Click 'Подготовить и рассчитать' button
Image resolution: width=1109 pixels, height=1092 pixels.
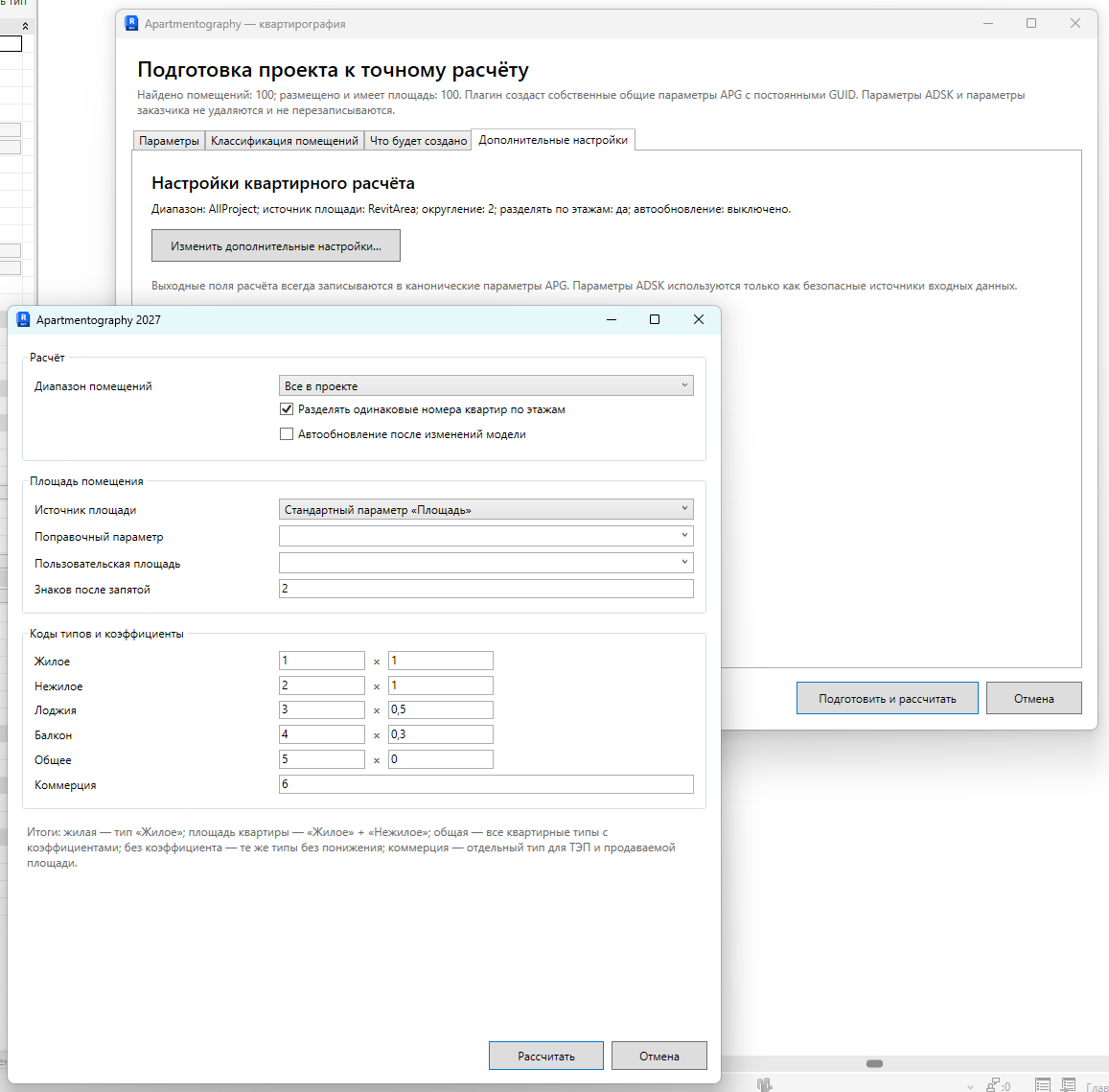pos(887,698)
